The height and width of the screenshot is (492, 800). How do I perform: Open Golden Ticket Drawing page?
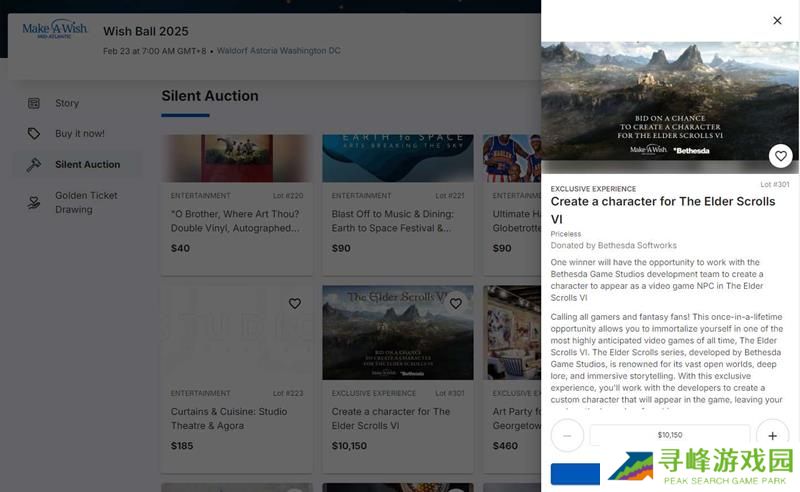86,203
